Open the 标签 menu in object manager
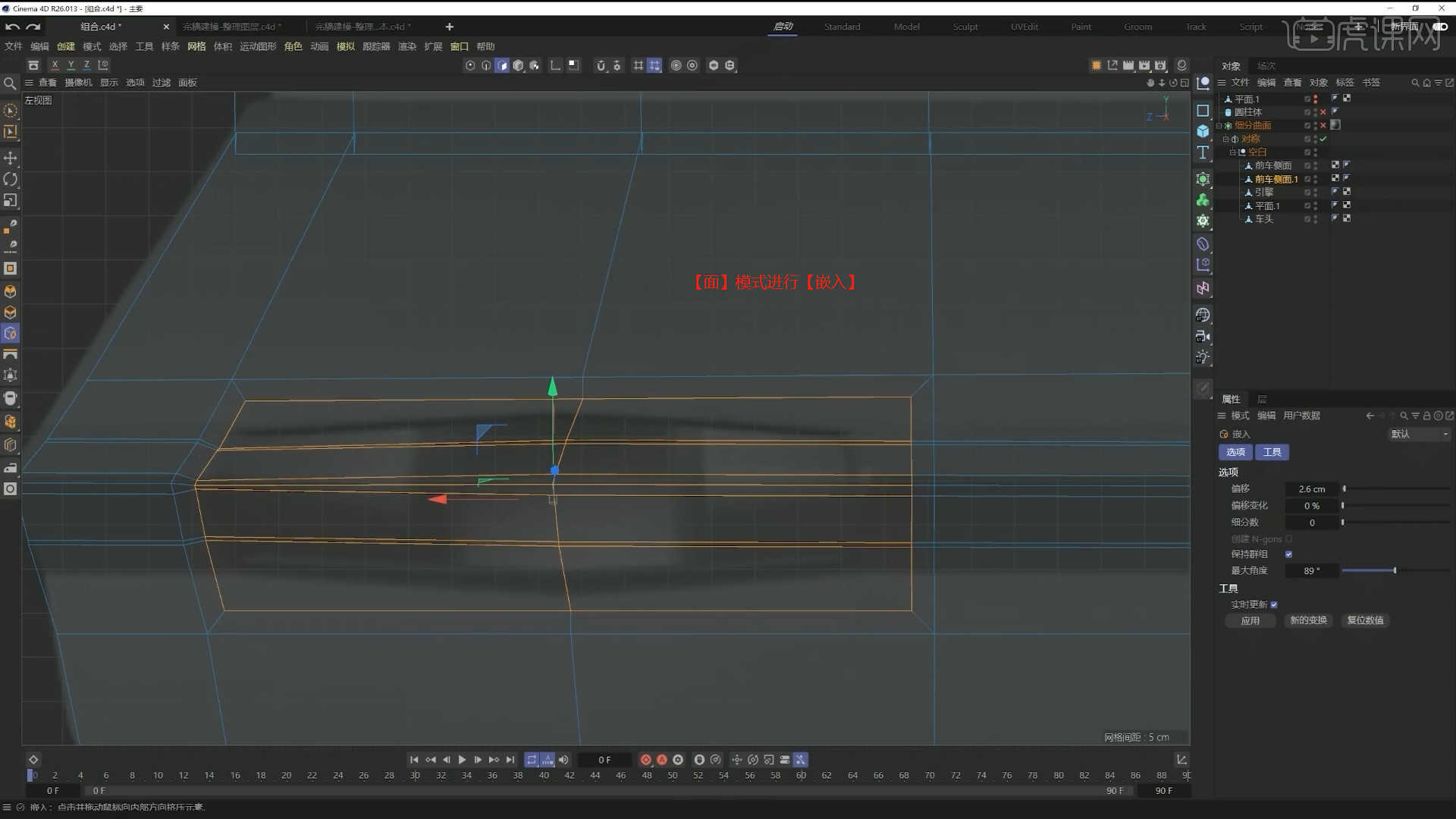 tap(1345, 83)
